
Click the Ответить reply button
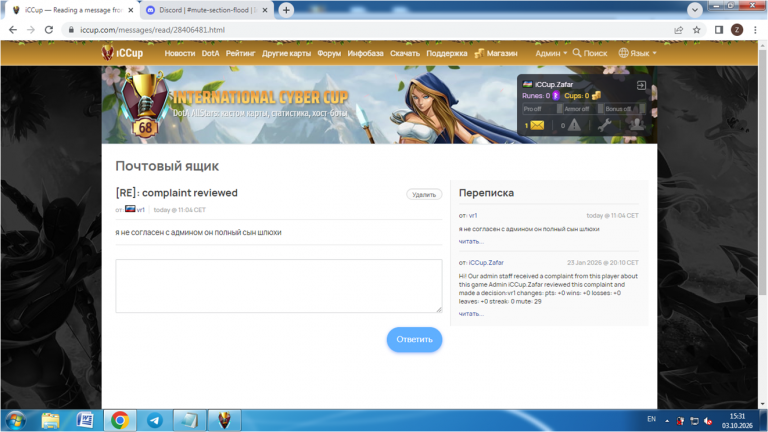coord(414,339)
